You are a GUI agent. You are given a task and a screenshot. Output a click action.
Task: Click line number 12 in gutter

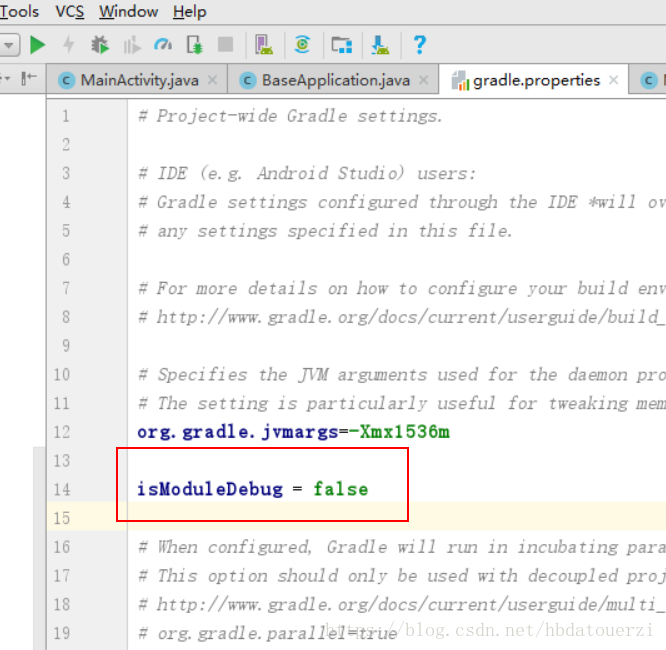click(62, 432)
